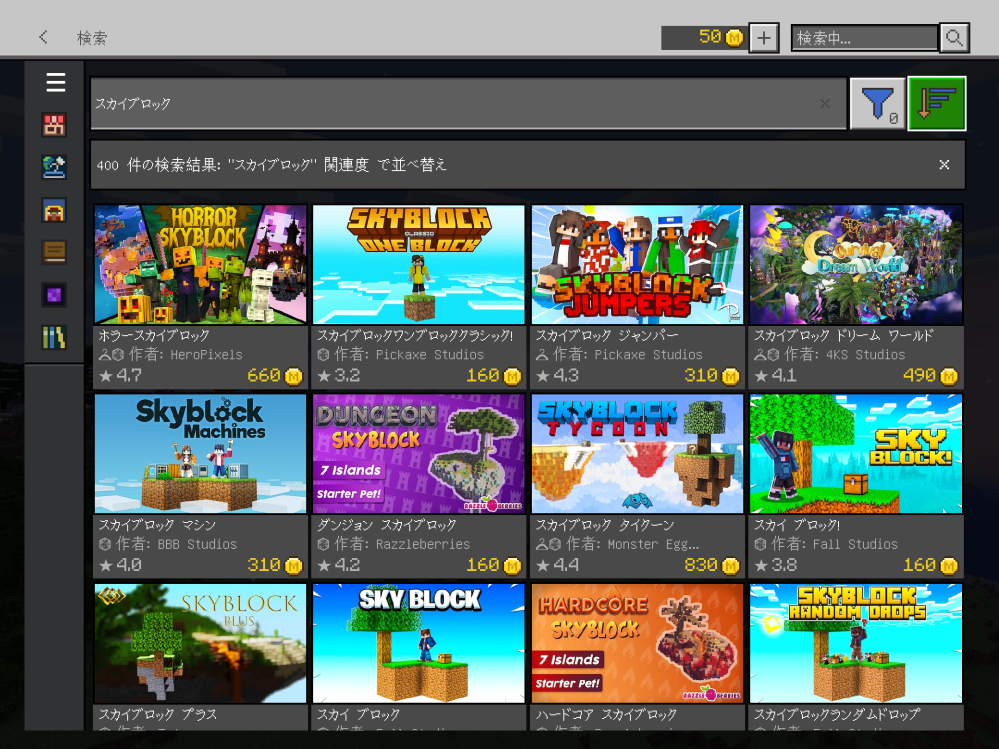Open the Skyblock Classic One Block thumbnail
This screenshot has height=749, width=999.
click(x=419, y=264)
